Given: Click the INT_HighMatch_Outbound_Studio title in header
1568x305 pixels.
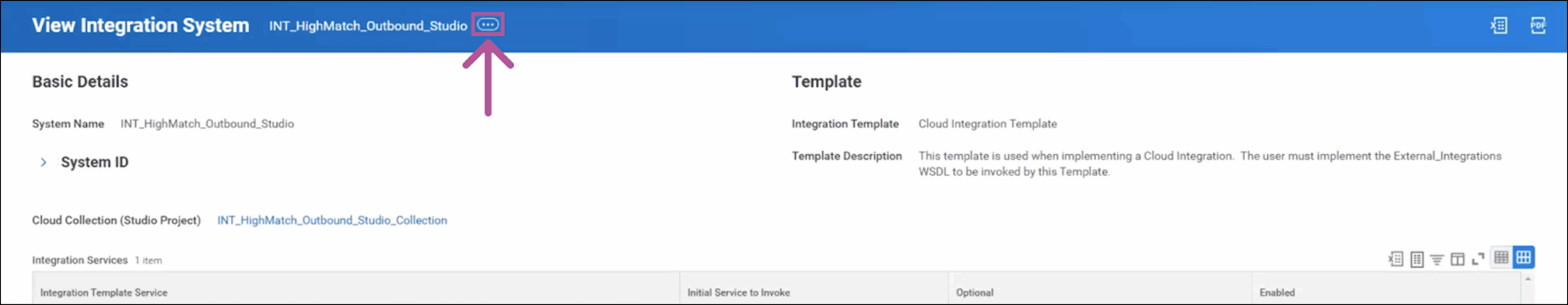Looking at the screenshot, I should pos(368,26).
